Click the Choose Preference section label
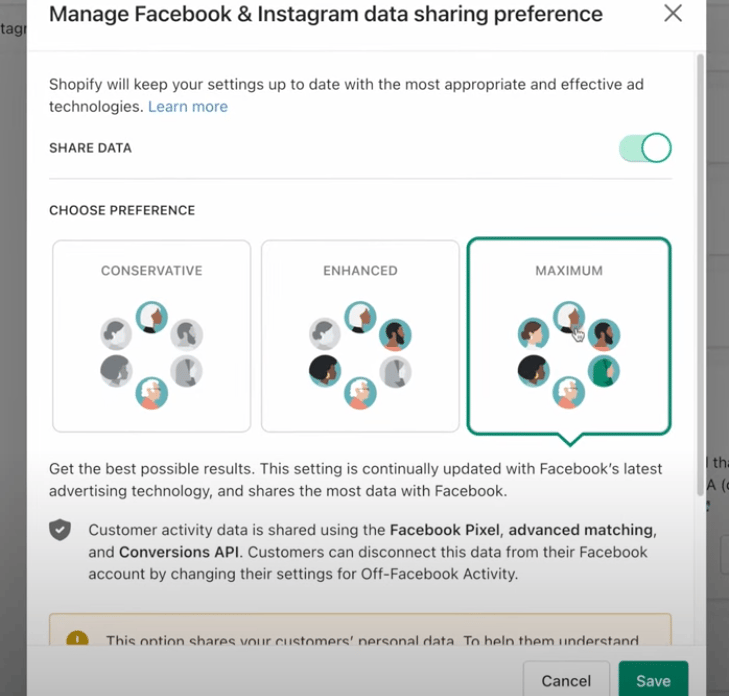The width and height of the screenshot is (729, 696). pyautogui.click(x=122, y=211)
